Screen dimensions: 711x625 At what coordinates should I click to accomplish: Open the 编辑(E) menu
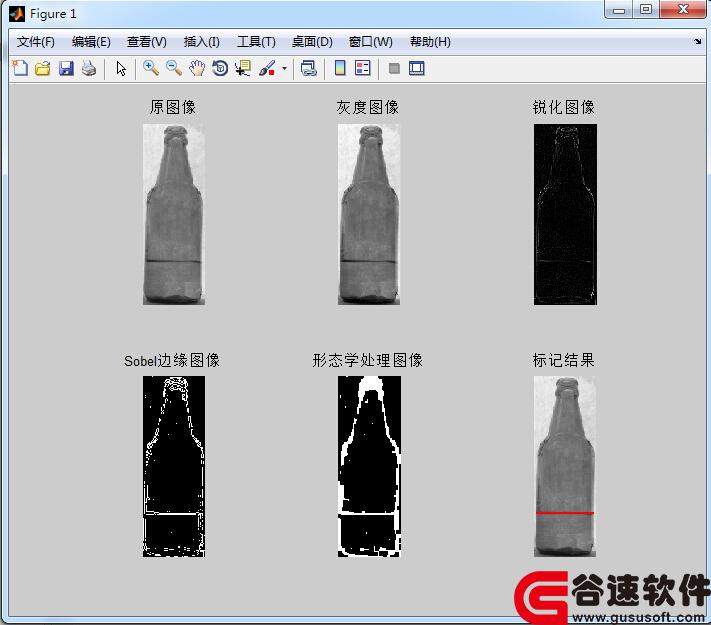(x=91, y=42)
